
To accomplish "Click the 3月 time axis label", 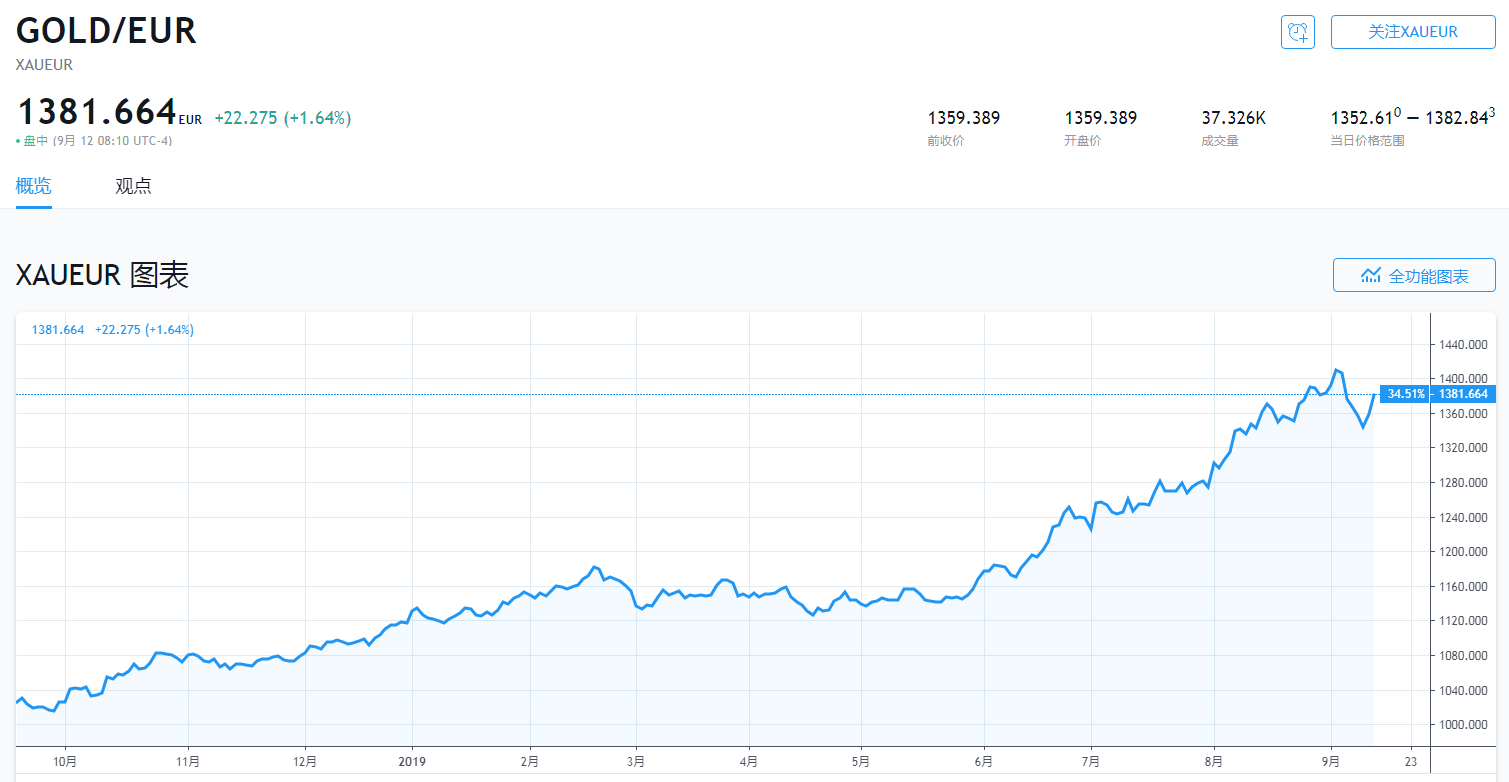I will (x=636, y=762).
